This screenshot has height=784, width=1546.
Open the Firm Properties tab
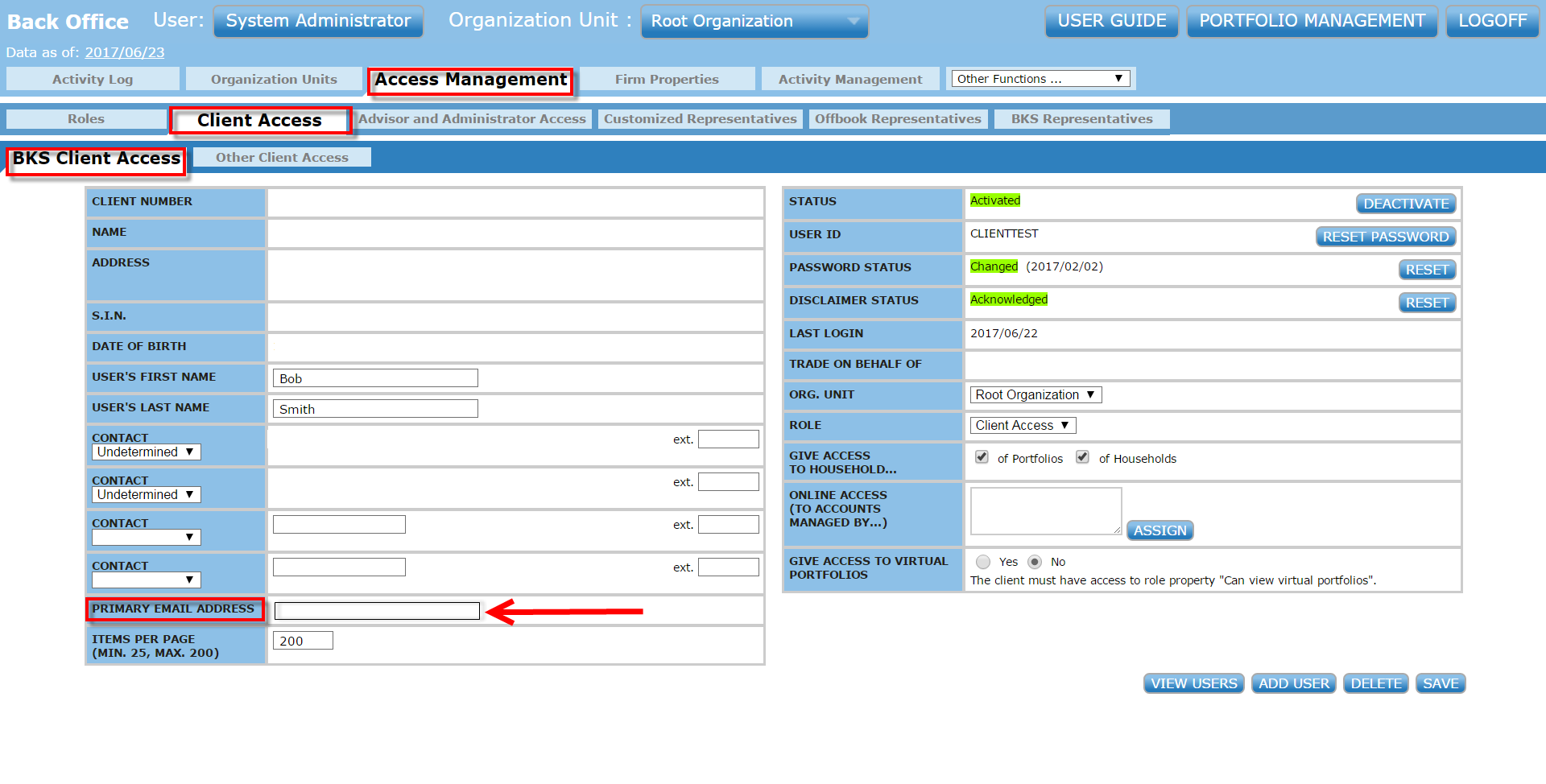tap(667, 79)
